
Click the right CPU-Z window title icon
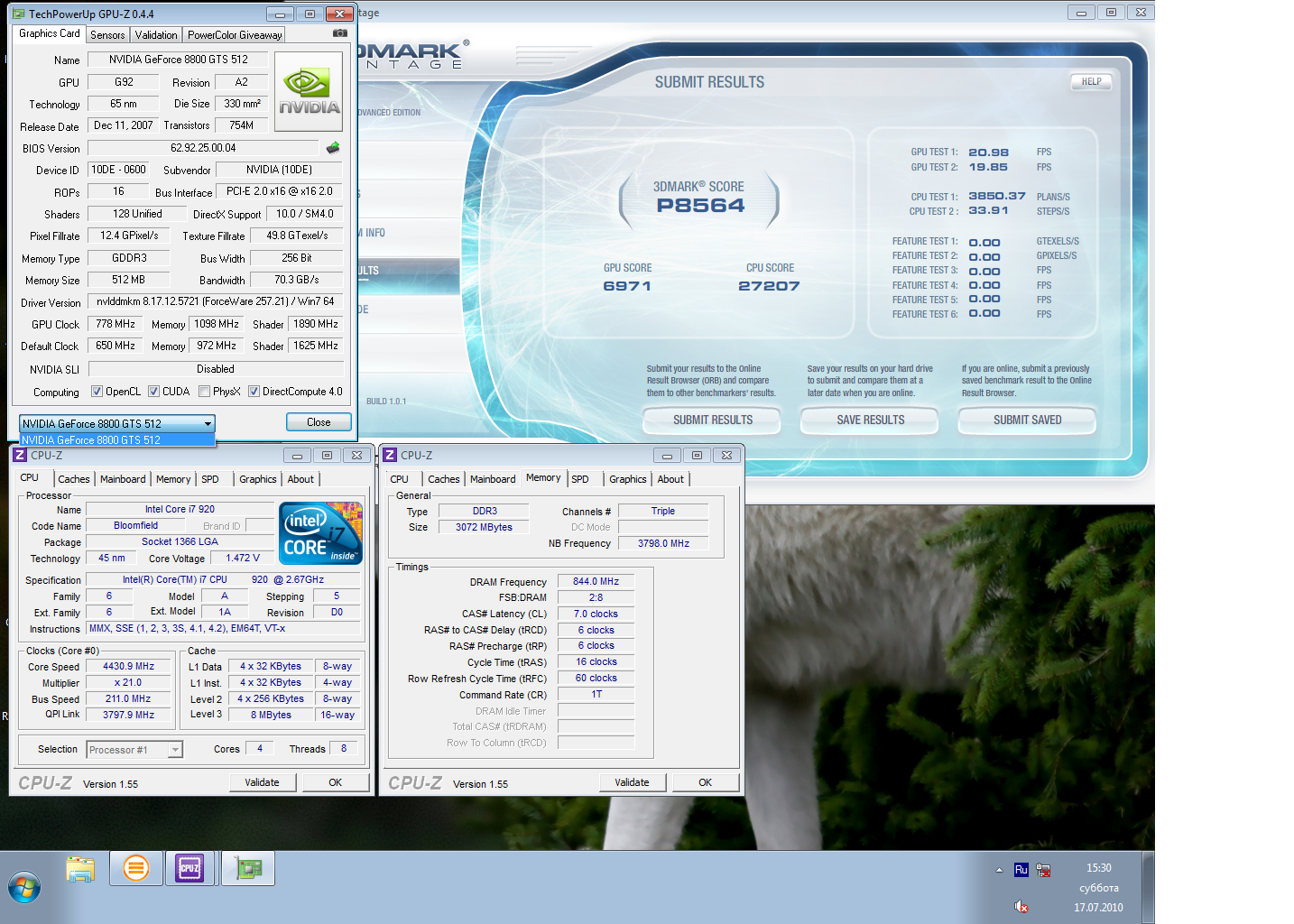pyautogui.click(x=391, y=456)
